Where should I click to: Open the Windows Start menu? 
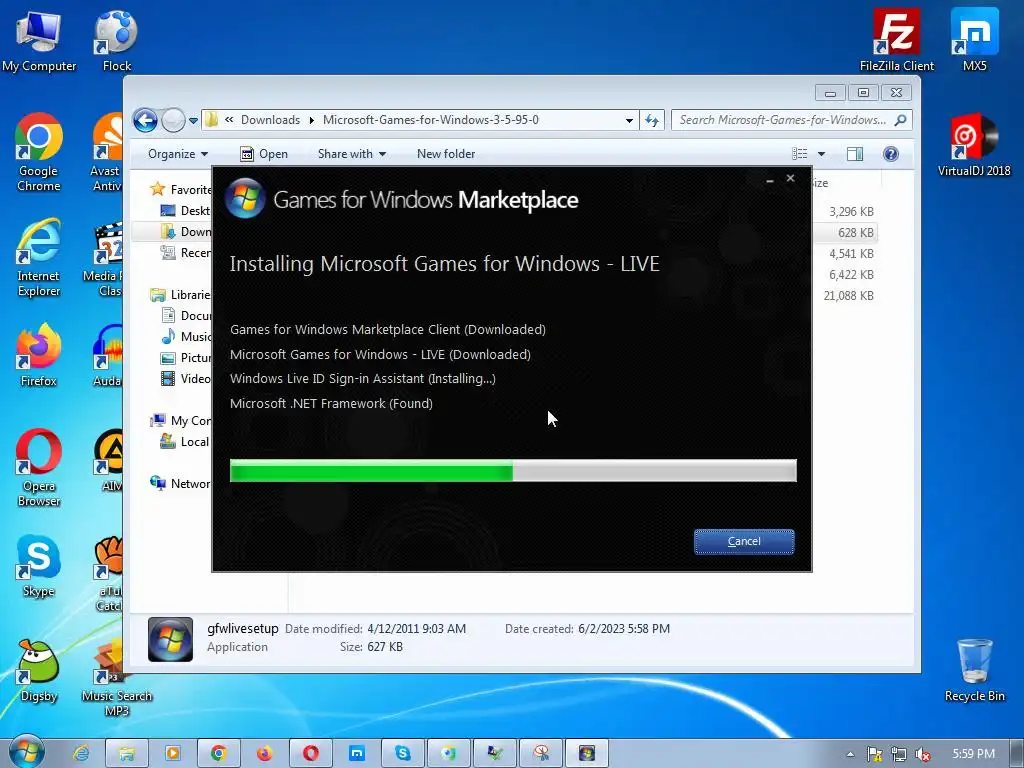26,752
